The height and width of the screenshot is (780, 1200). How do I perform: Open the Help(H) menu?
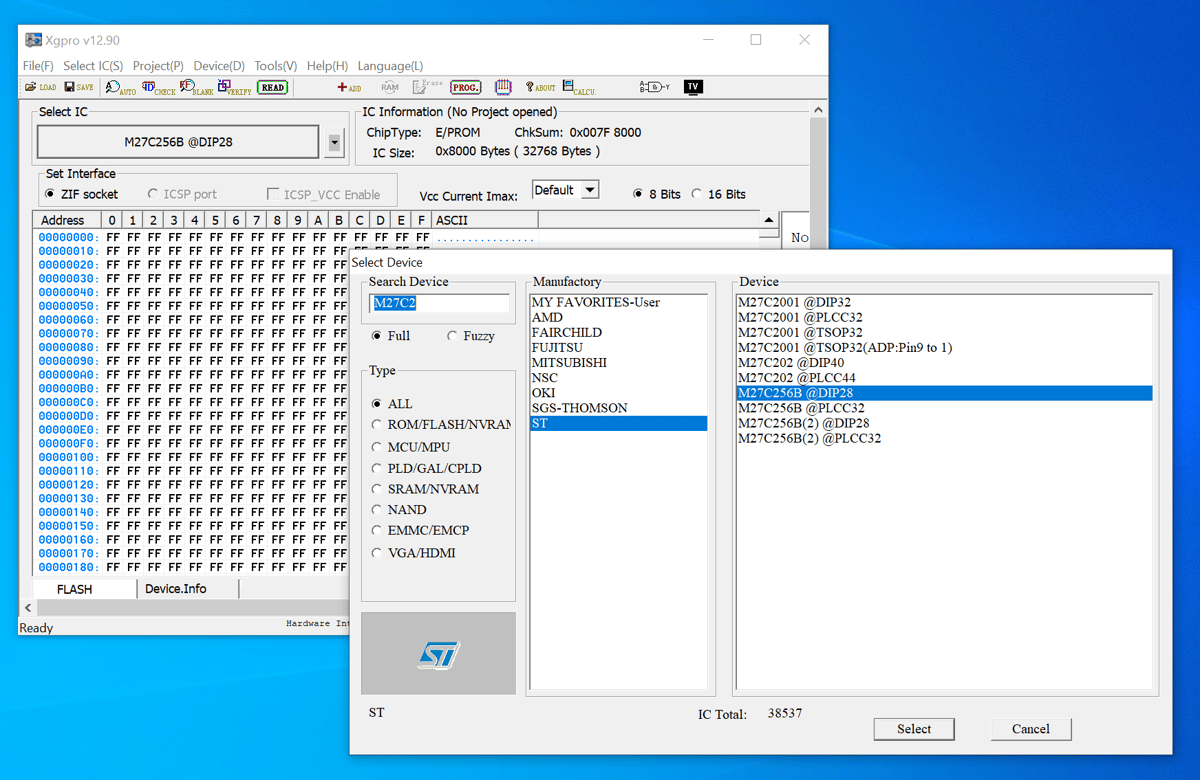tap(327, 66)
